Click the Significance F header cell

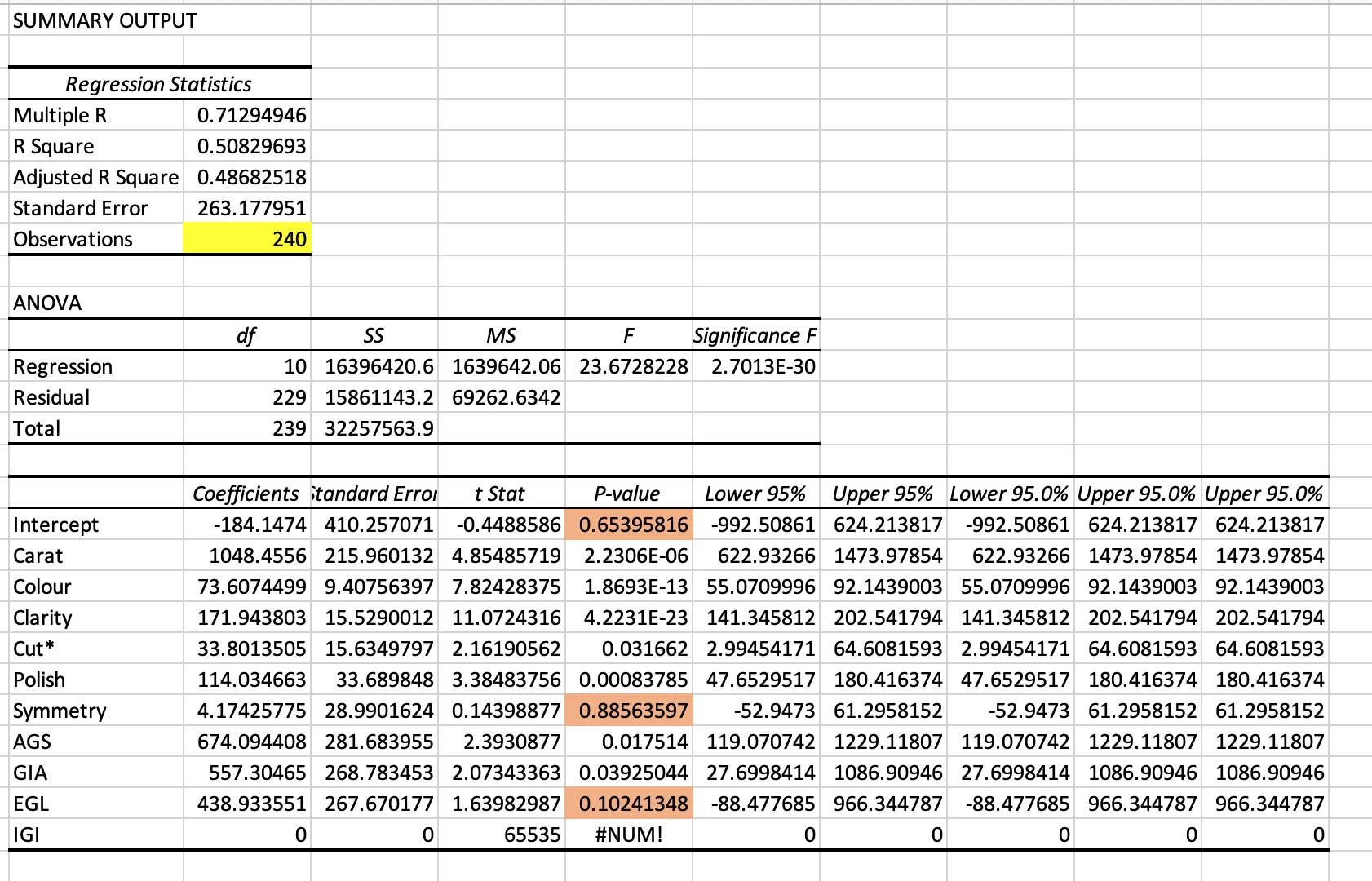pos(756,335)
